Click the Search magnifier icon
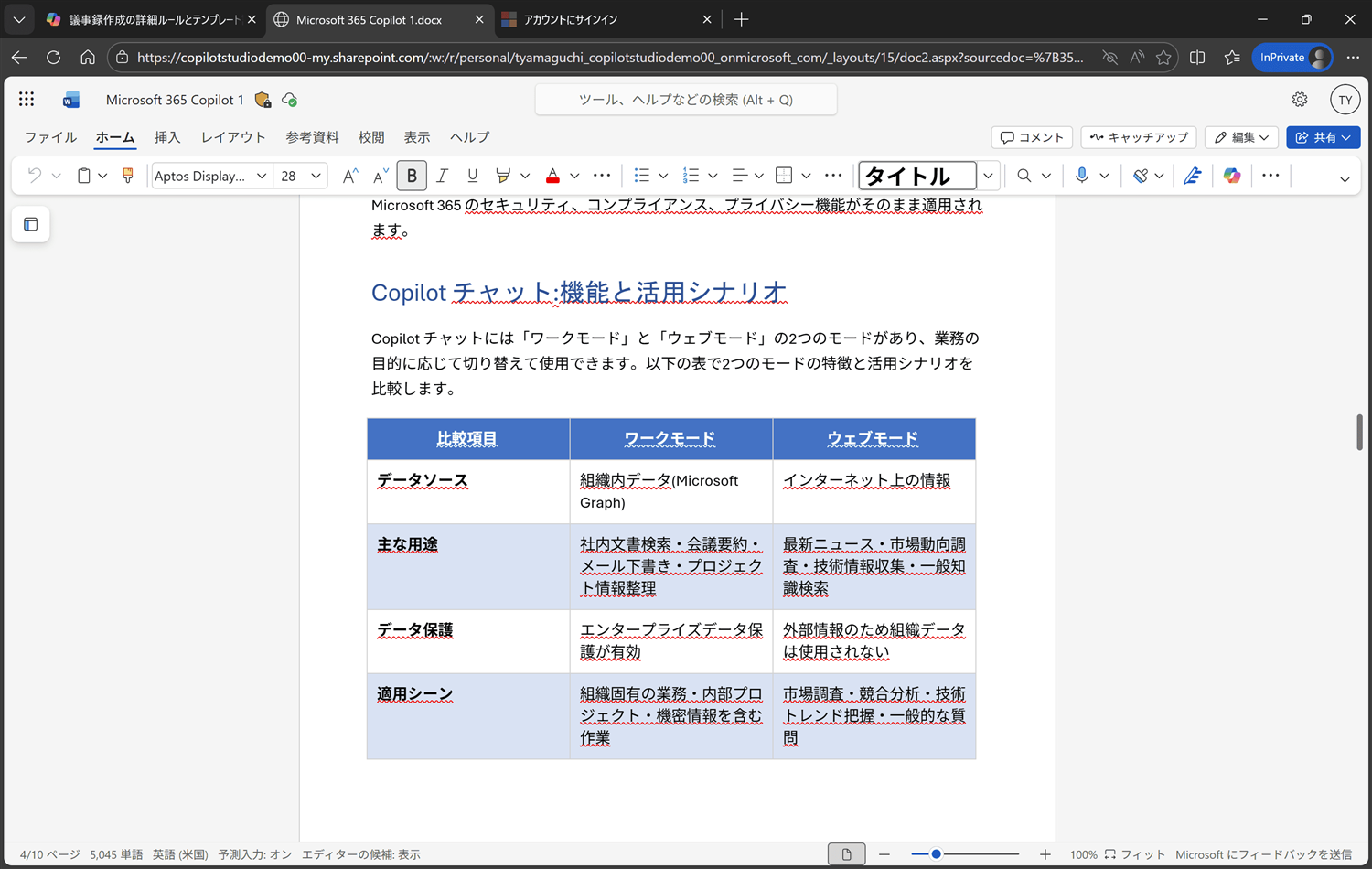The height and width of the screenshot is (869, 1372). click(1024, 175)
